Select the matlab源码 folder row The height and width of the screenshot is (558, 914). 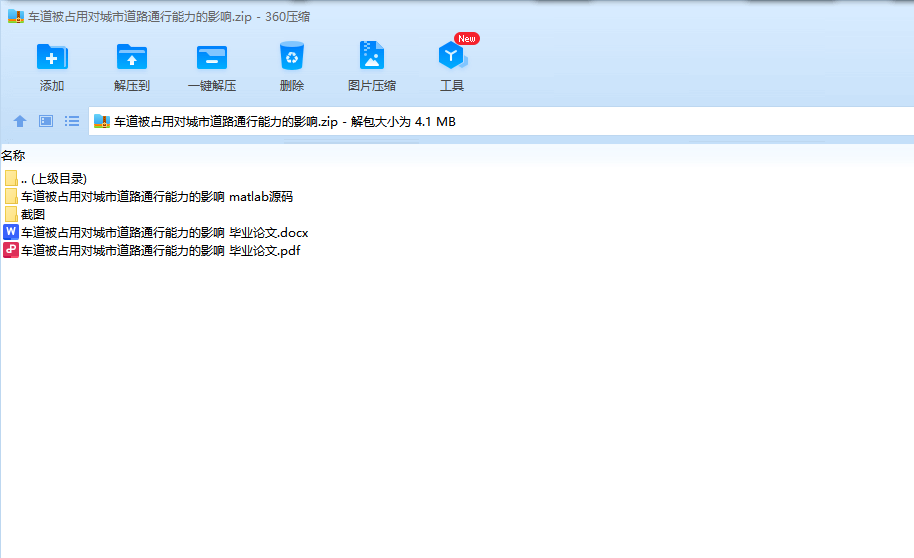coord(148,196)
